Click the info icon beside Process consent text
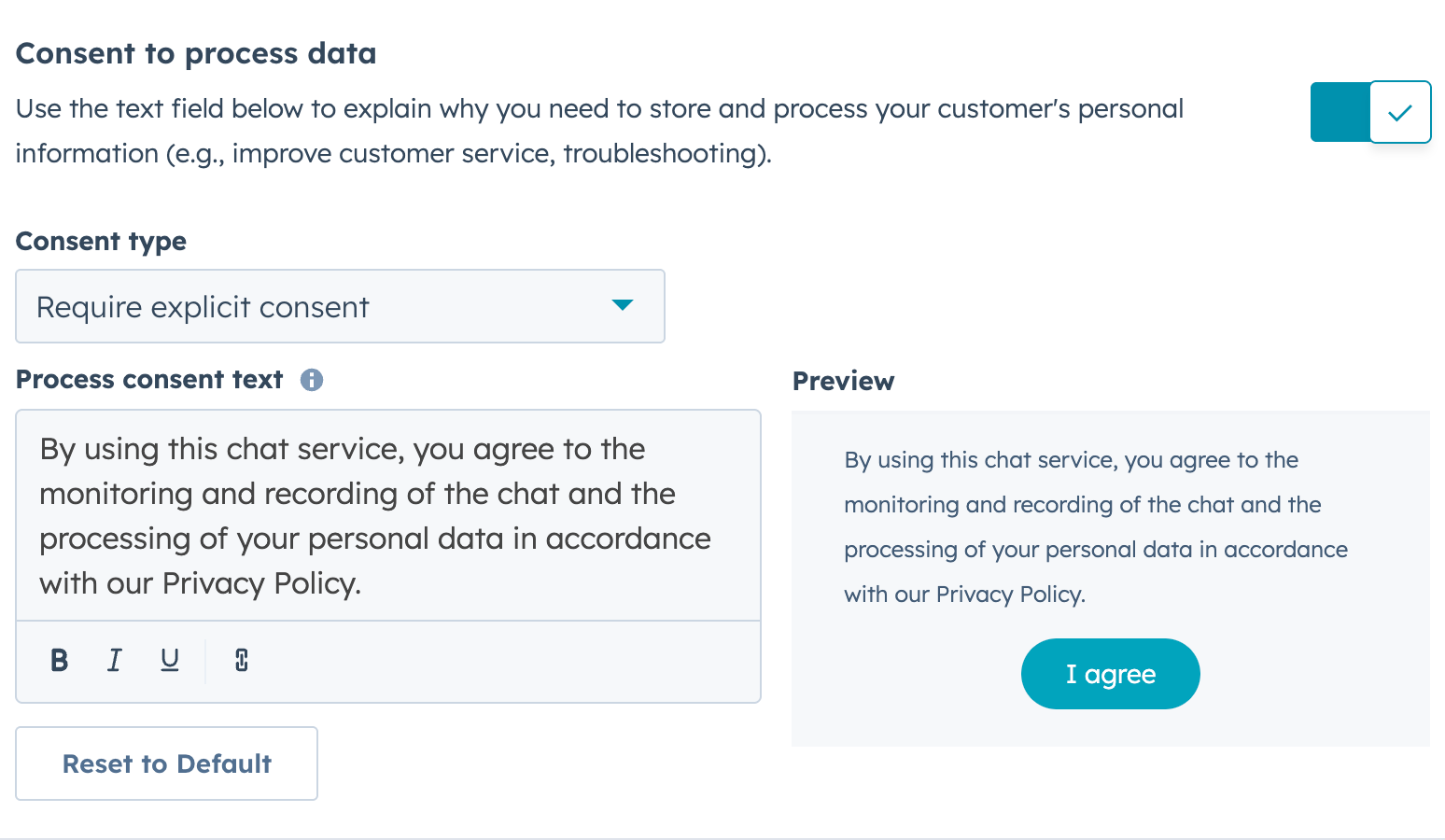 pos(312,380)
